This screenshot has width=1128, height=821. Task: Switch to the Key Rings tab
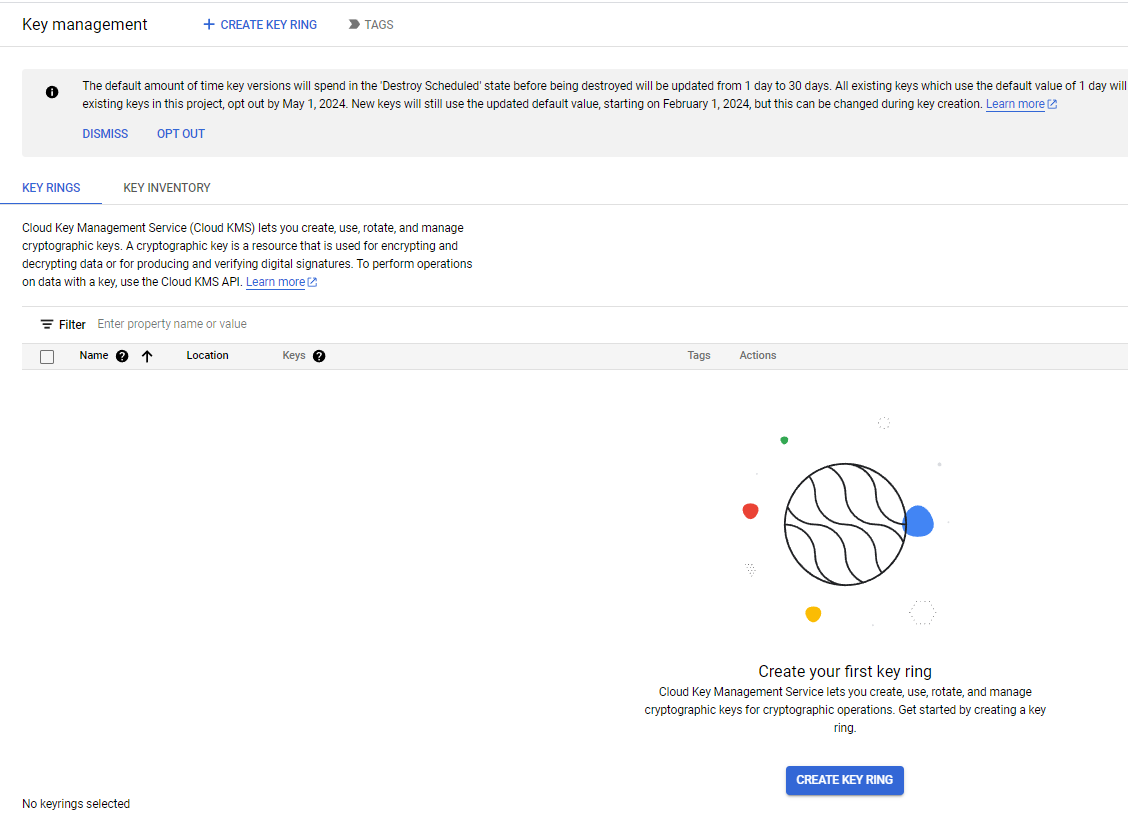(51, 188)
